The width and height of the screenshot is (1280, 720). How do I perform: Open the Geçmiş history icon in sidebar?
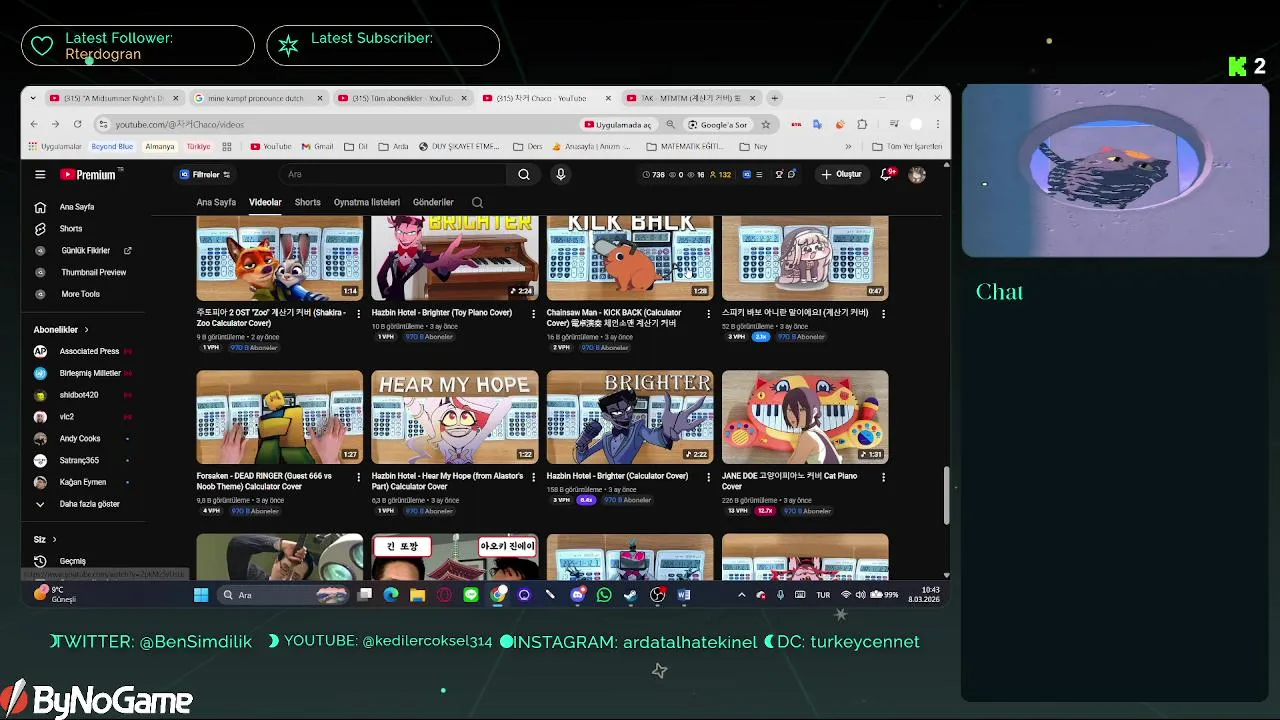[40, 561]
